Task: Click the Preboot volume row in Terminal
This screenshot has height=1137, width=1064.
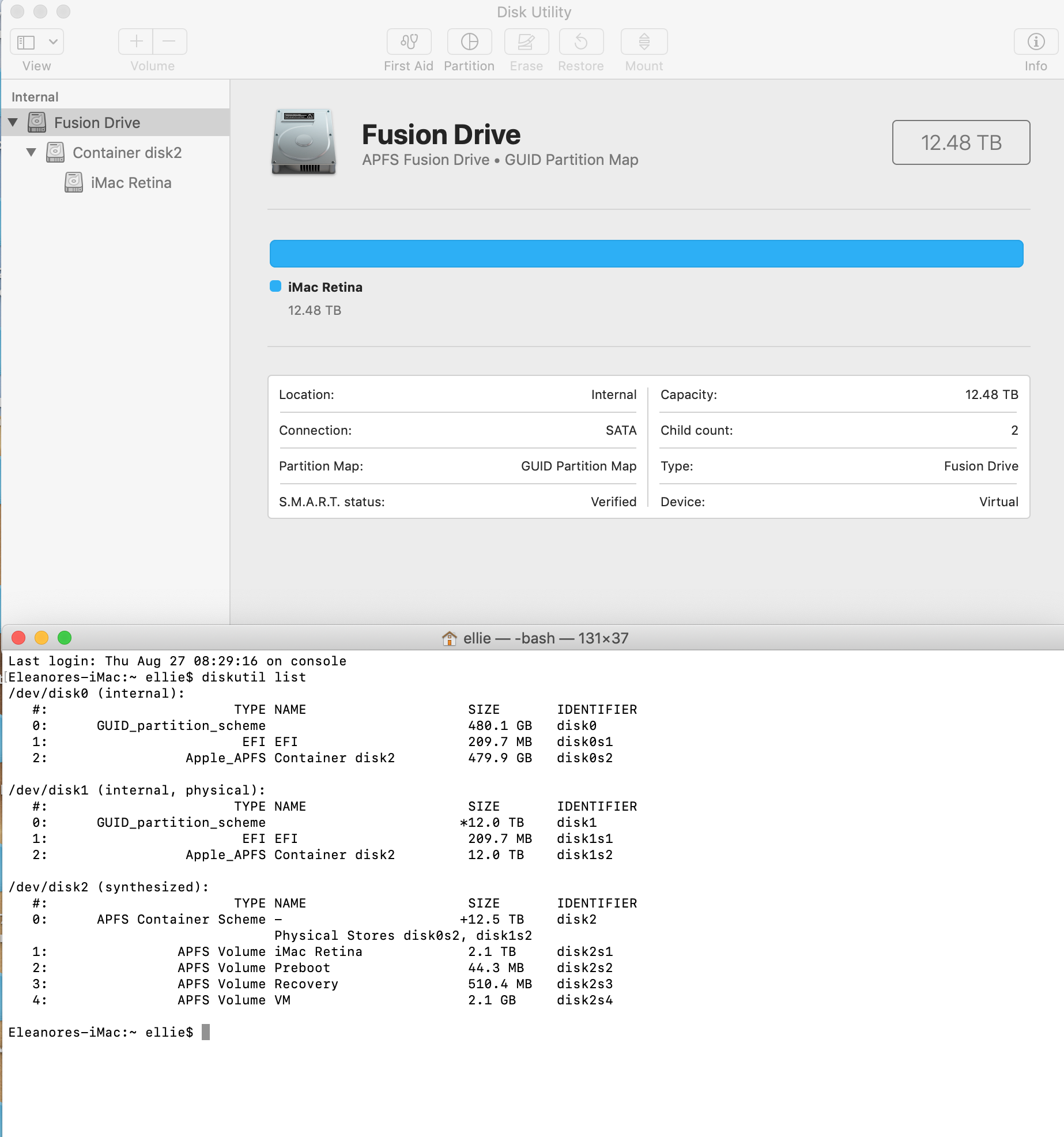Action: [323, 967]
